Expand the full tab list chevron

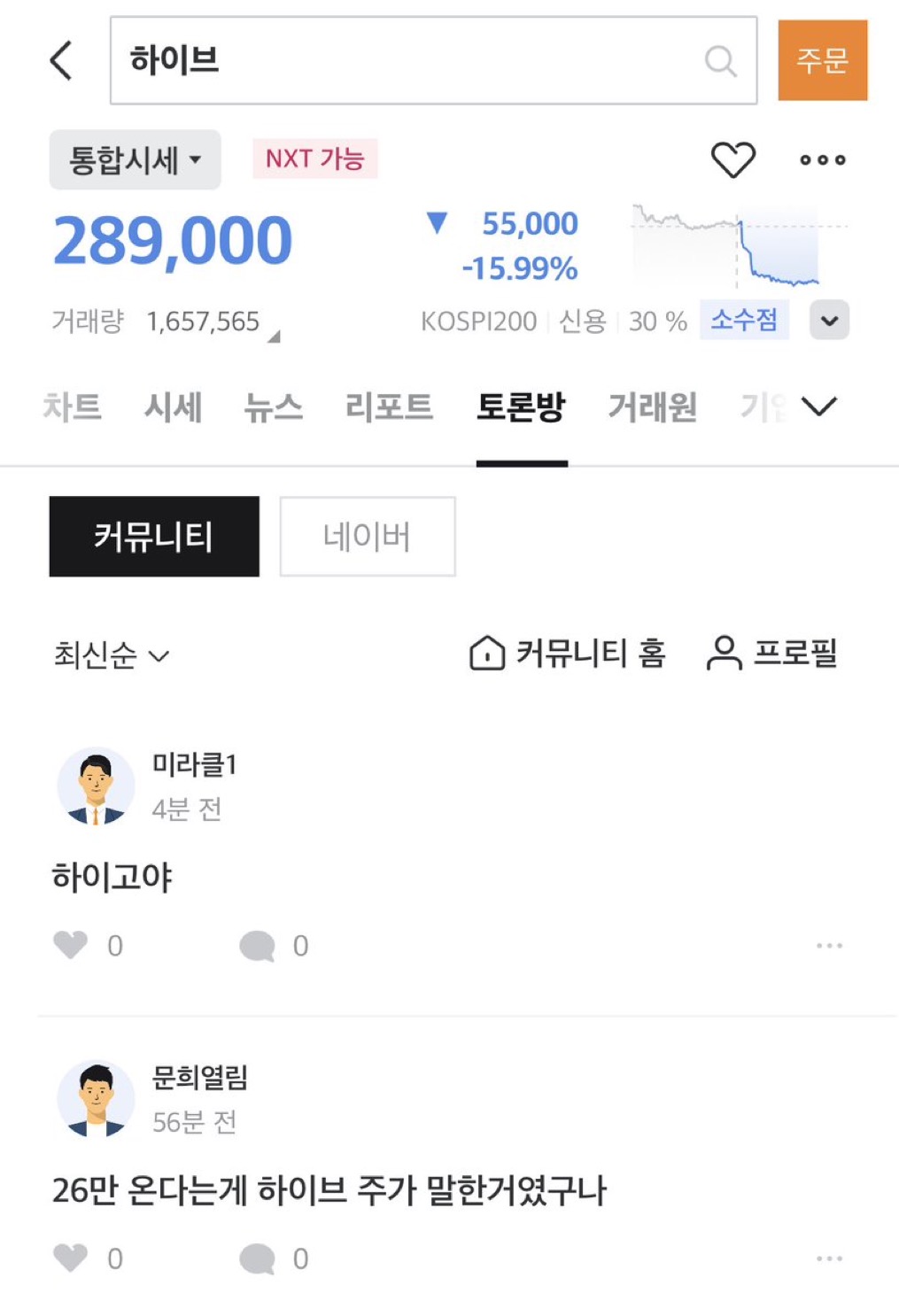(x=818, y=406)
